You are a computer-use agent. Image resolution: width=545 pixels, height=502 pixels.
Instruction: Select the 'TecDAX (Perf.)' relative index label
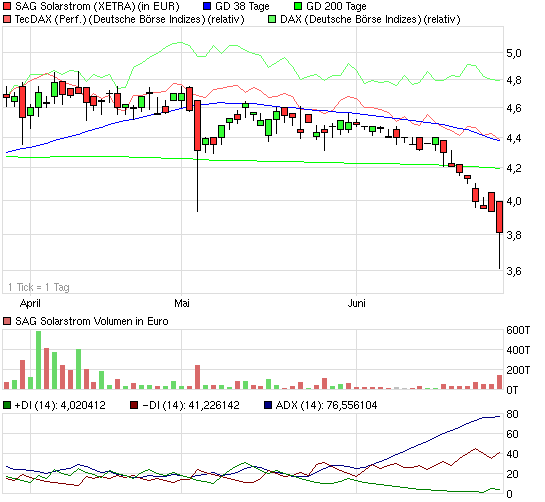[x=129, y=19]
